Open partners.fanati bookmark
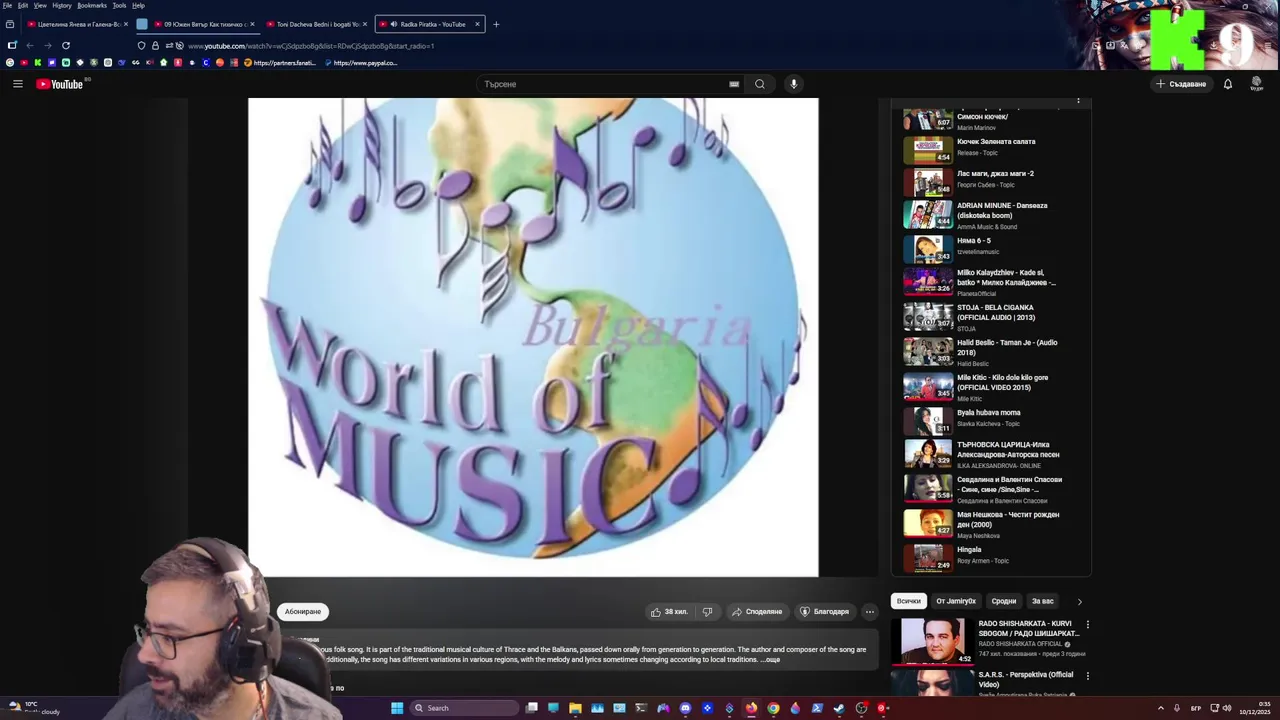The image size is (1280, 720). point(280,63)
